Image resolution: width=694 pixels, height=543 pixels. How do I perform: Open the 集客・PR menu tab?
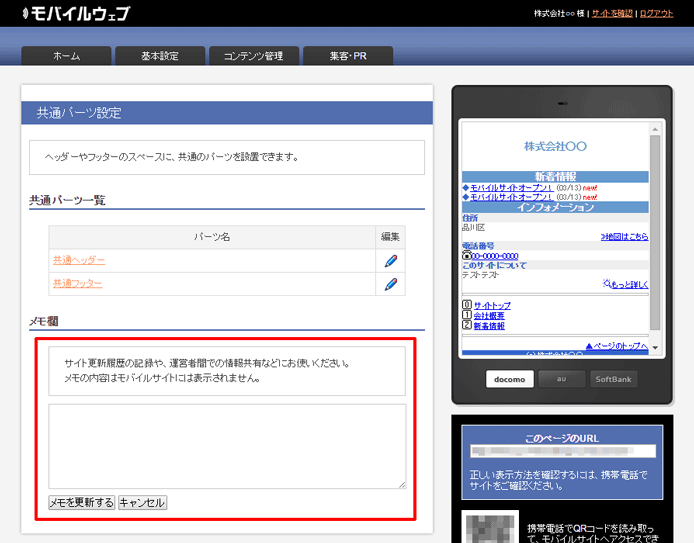click(348, 56)
